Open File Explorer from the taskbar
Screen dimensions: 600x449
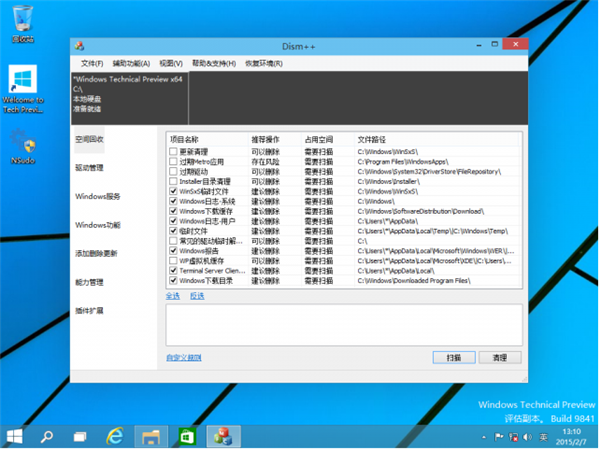[151, 436]
